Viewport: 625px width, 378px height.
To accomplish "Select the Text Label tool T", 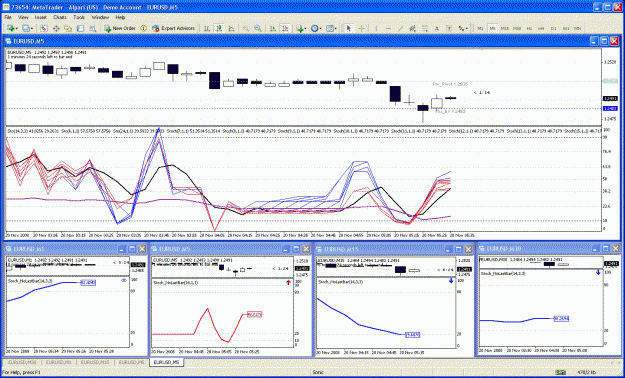I will pos(449,28).
